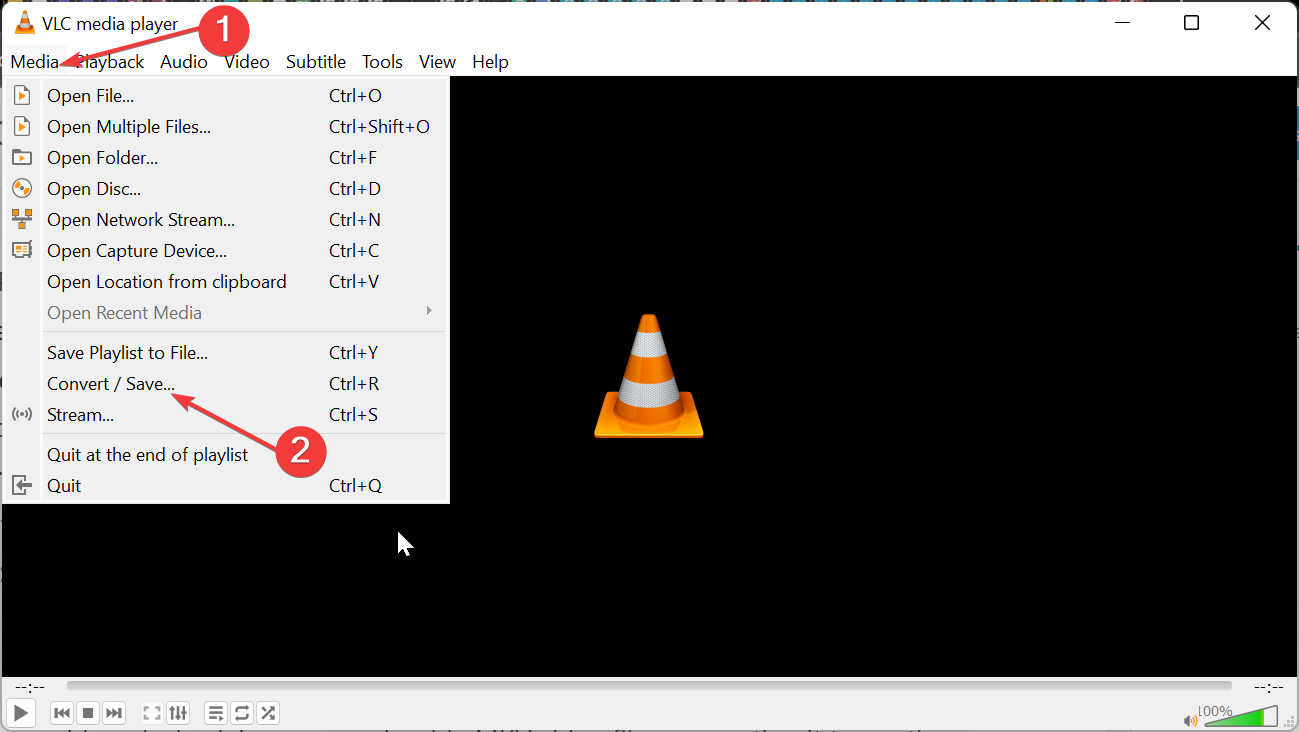Viewport: 1299px width, 732px height.
Task: Open the Playback menu
Action: pyautogui.click(x=111, y=62)
